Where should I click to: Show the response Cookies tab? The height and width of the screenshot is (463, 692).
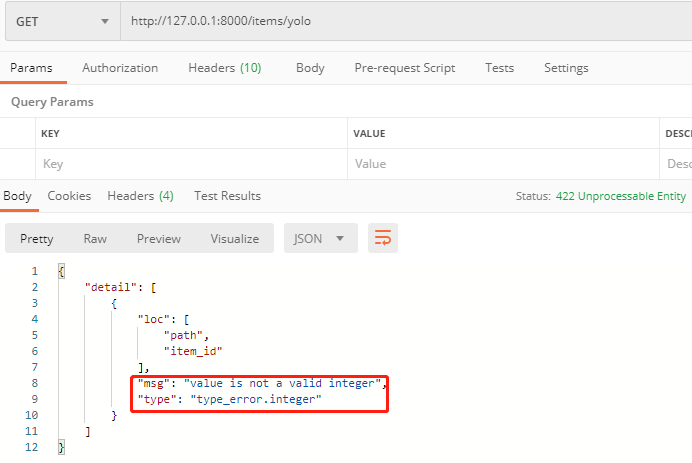click(69, 196)
